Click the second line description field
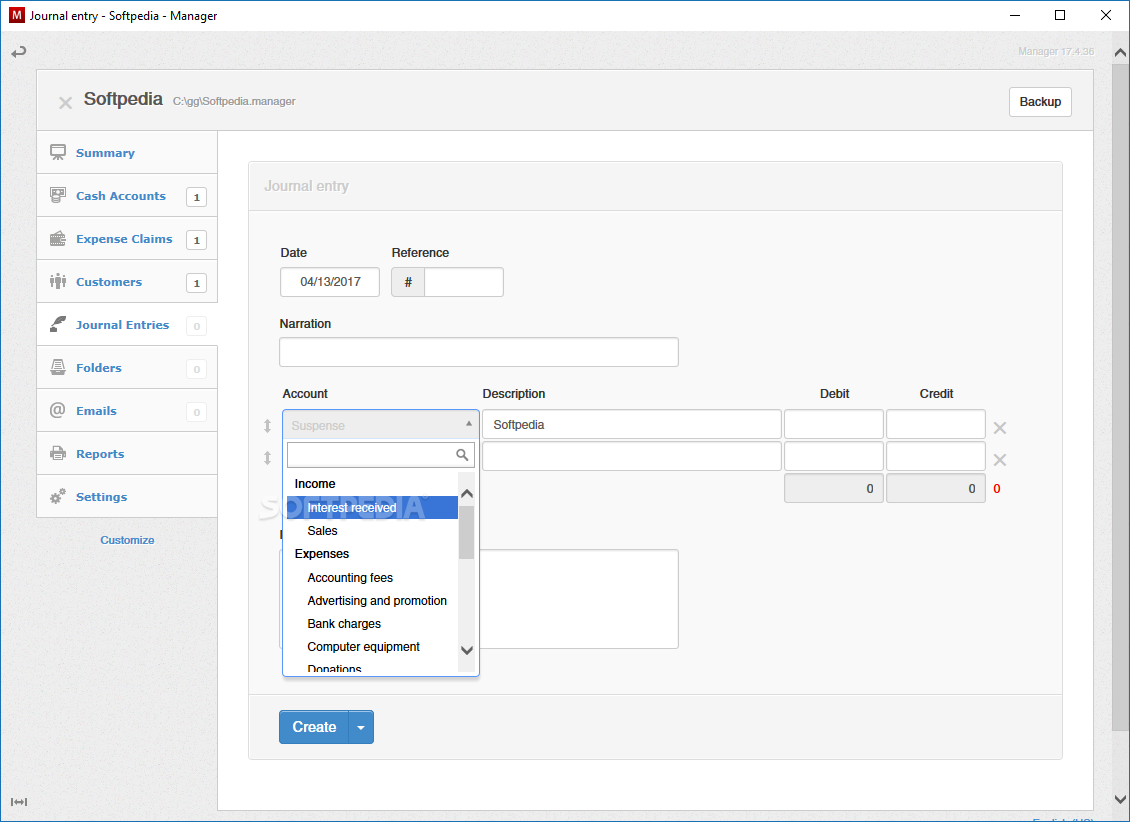The image size is (1130, 822). point(632,456)
